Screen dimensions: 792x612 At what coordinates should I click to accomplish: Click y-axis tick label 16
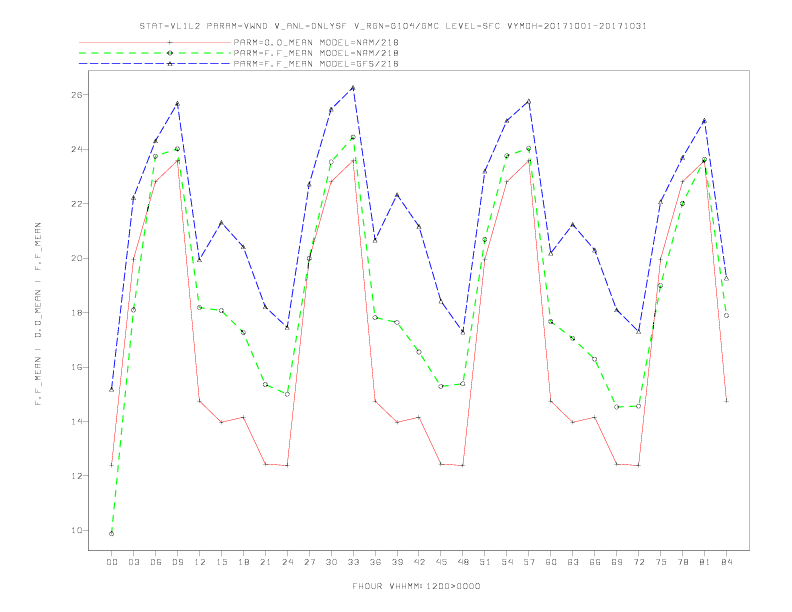(x=77, y=368)
